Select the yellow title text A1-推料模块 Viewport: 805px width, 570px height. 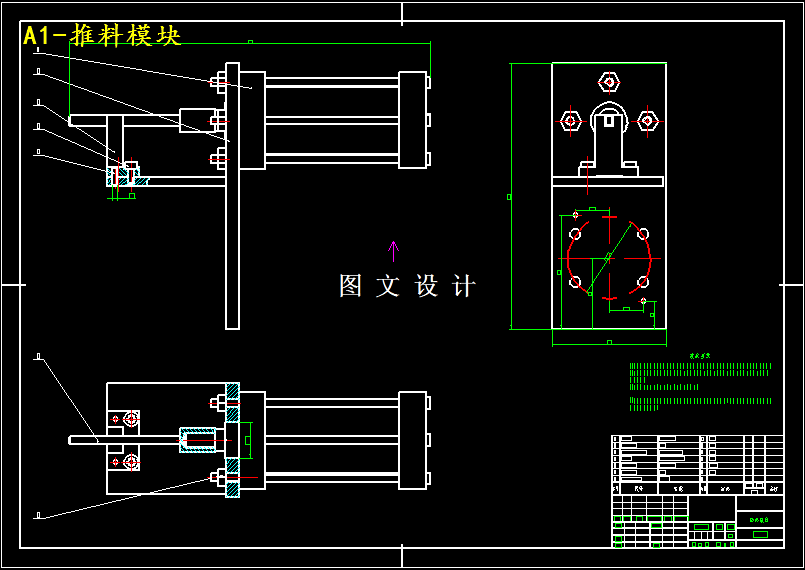pos(102,36)
